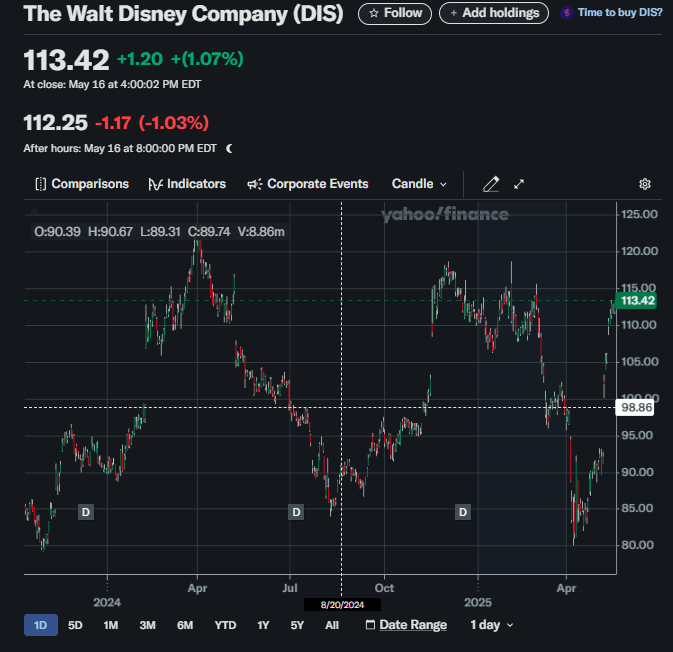Click the after-hours moon icon
Screen dimensions: 673x652
(x=230, y=149)
